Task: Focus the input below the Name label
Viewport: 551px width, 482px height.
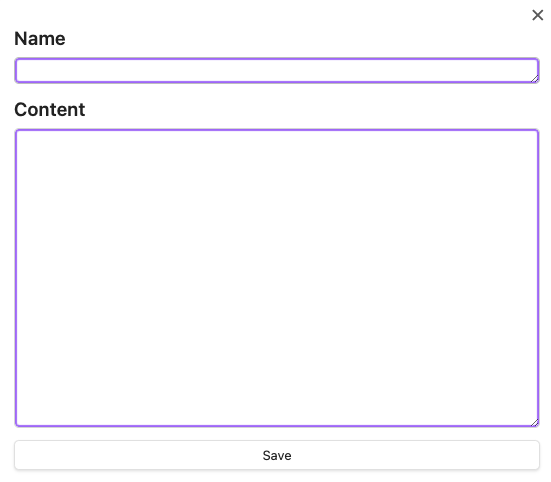Action: pyautogui.click(x=277, y=71)
